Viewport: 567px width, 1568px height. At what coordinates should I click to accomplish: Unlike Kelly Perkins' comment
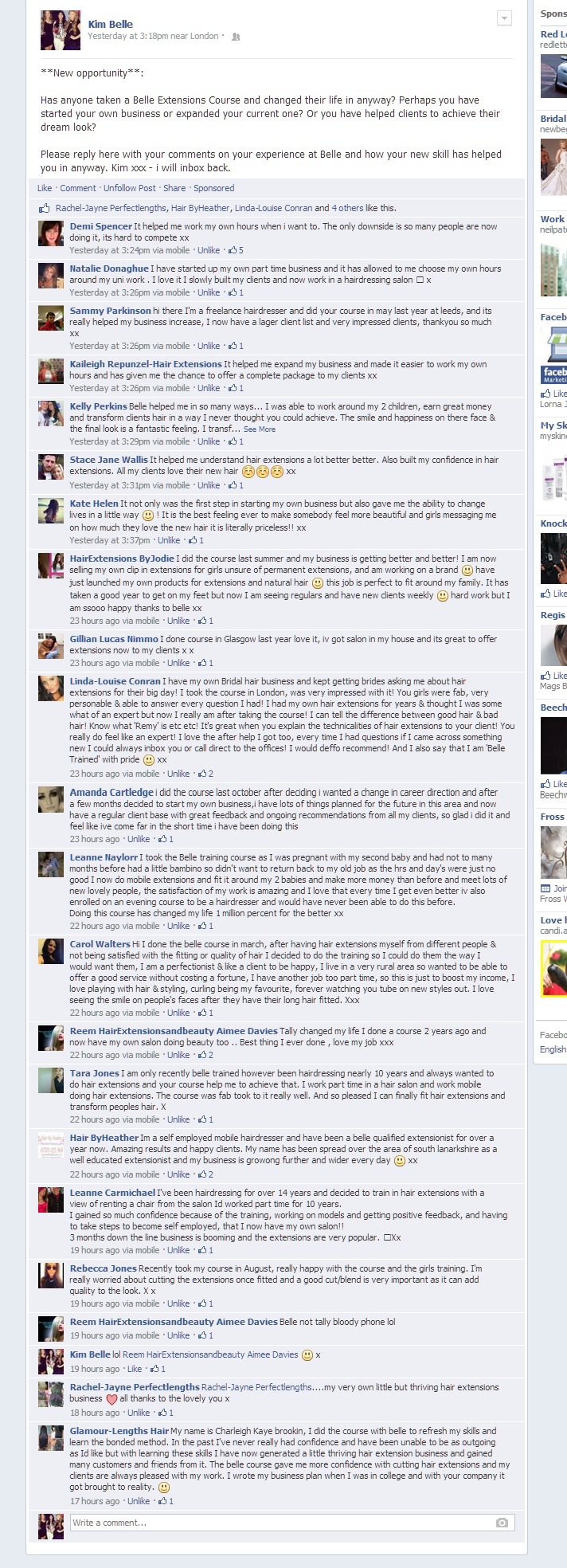[x=209, y=441]
